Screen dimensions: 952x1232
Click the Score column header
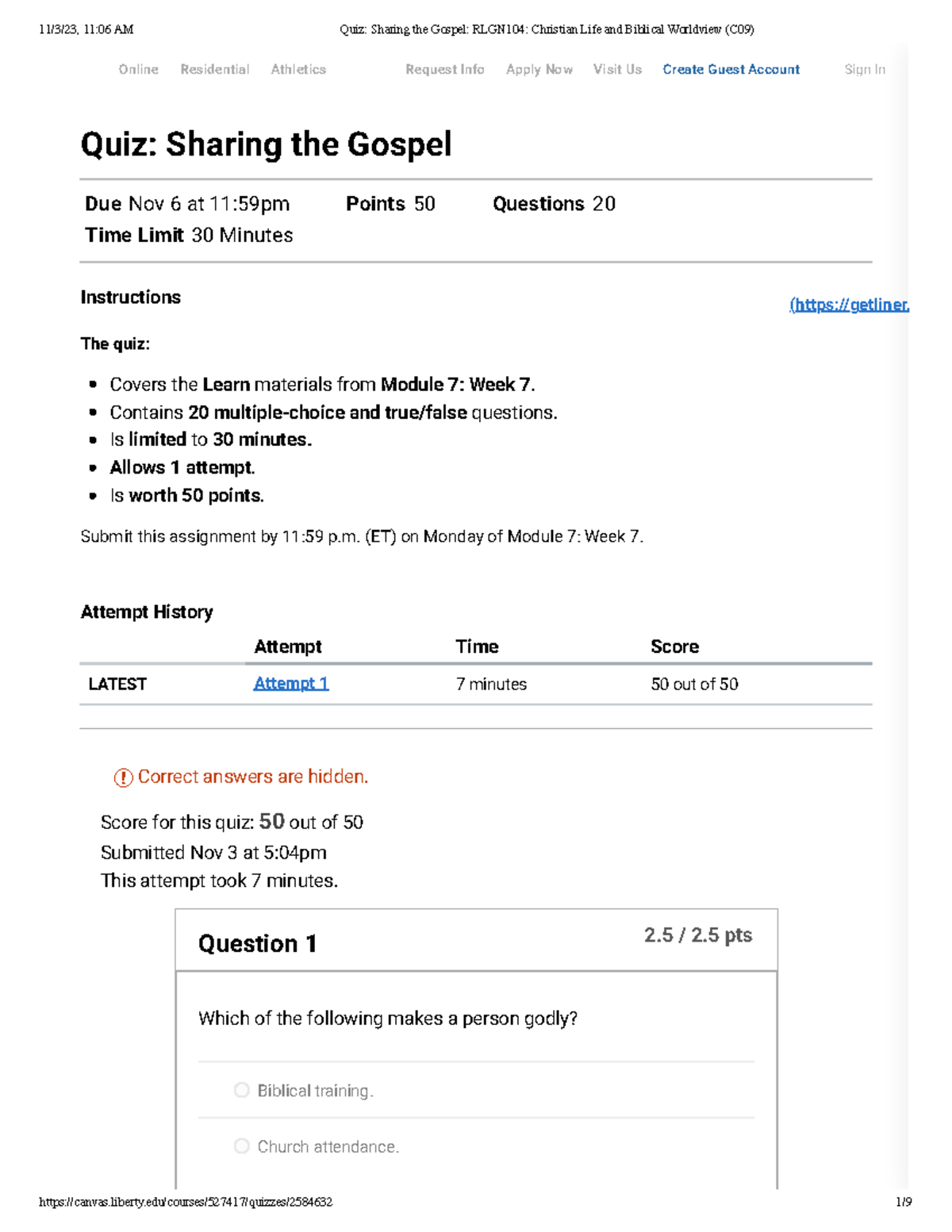674,647
